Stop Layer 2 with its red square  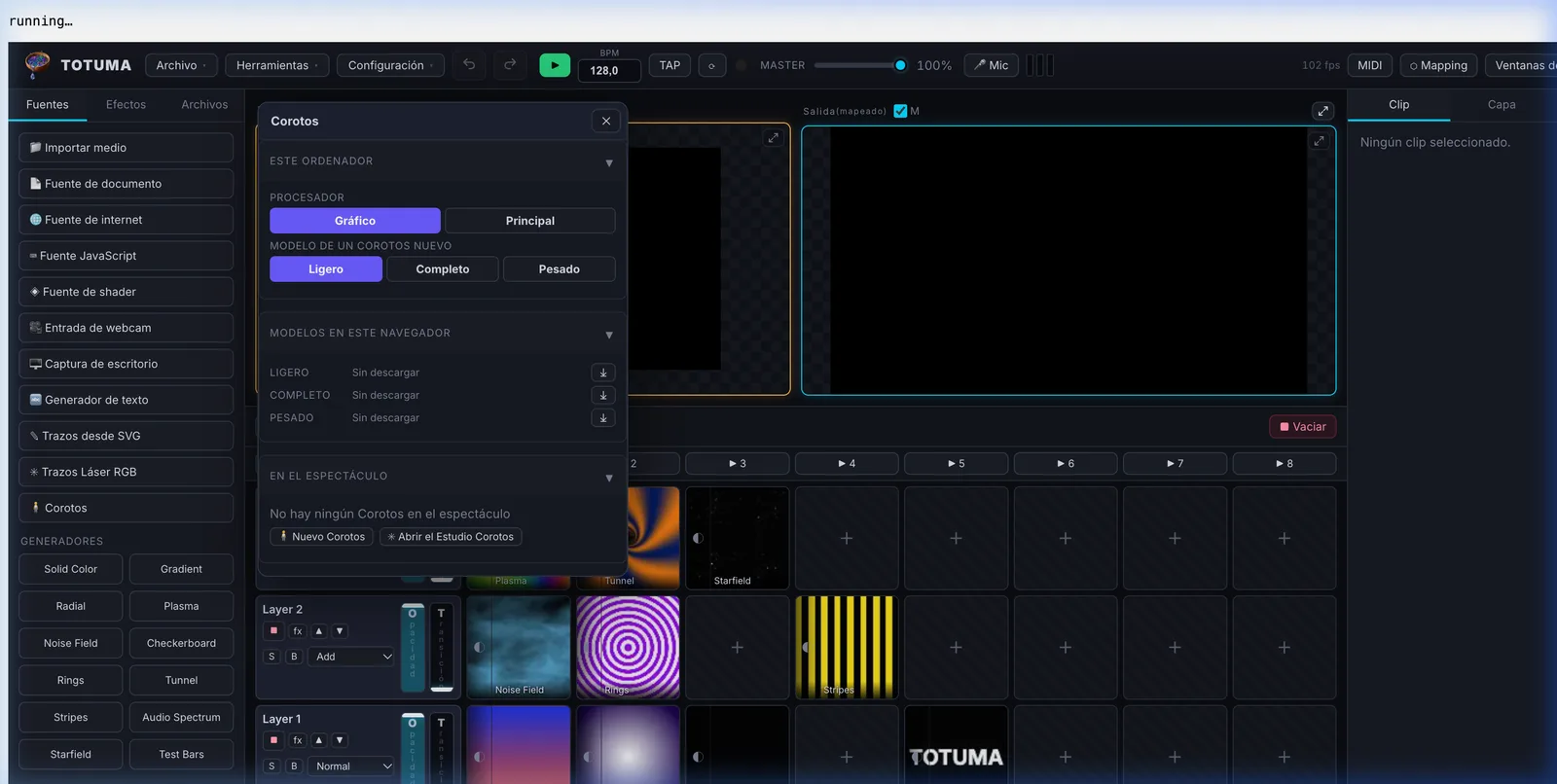273,631
